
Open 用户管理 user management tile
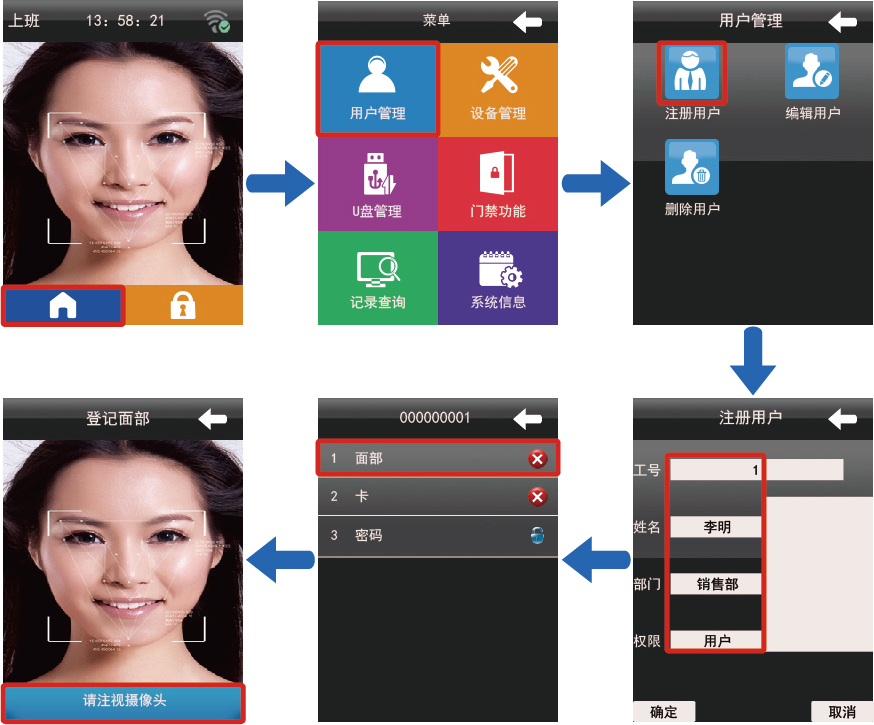378,89
